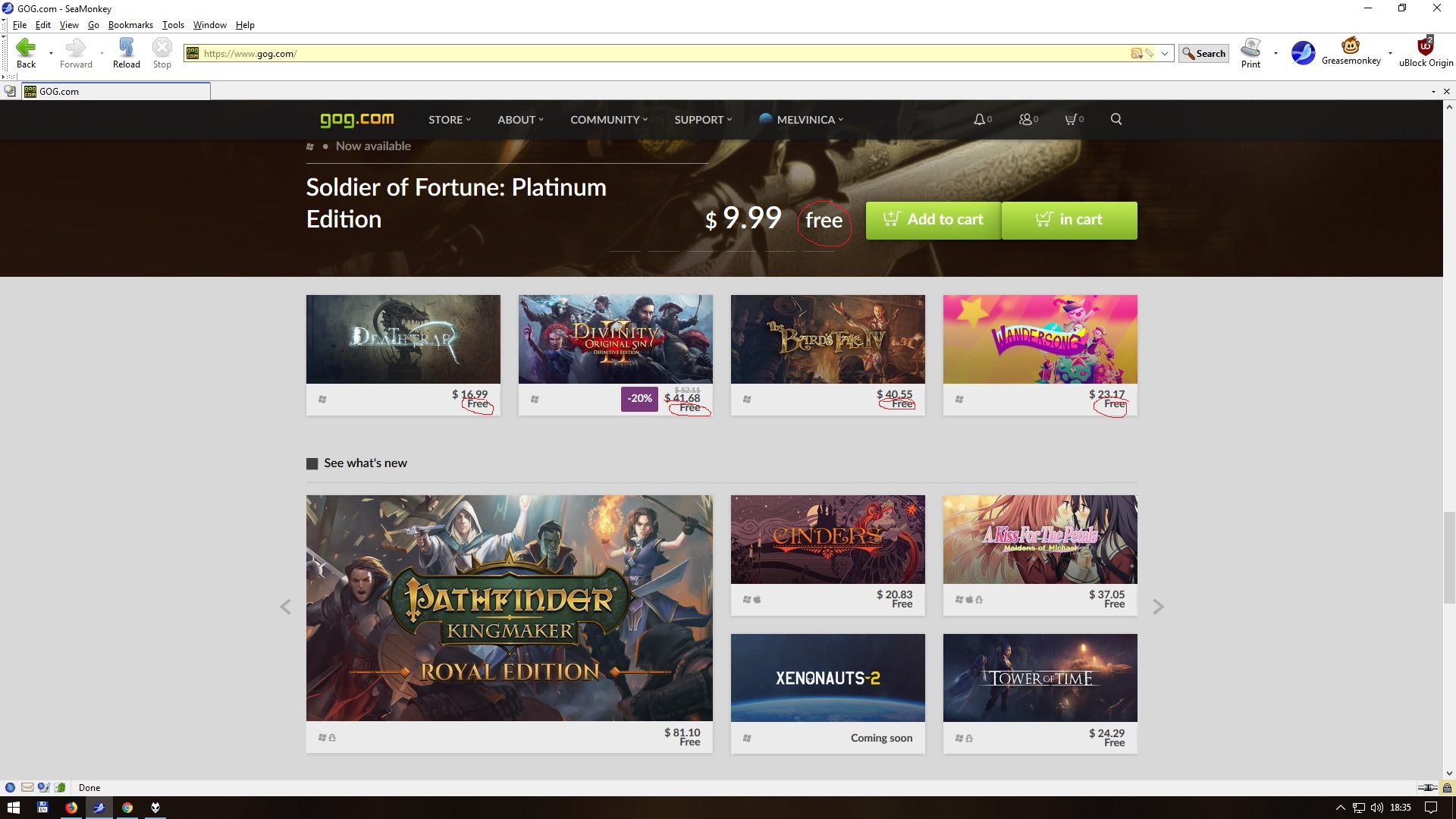The height and width of the screenshot is (819, 1456).
Task: Click the in cart button
Action: point(1069,220)
